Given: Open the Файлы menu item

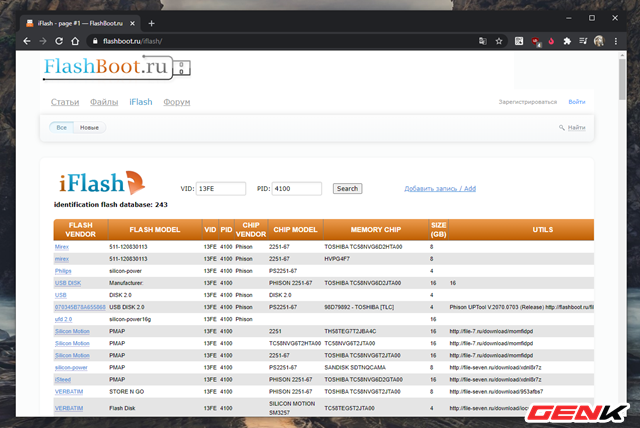Looking at the screenshot, I should click(x=104, y=102).
